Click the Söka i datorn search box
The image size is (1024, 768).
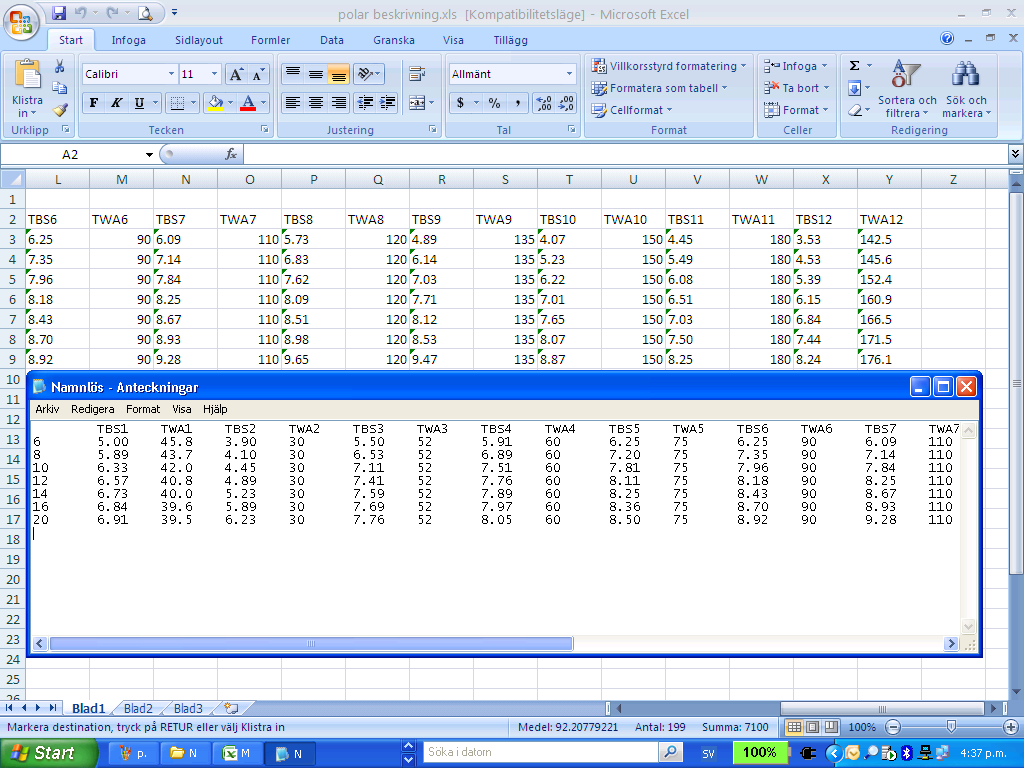(539, 752)
